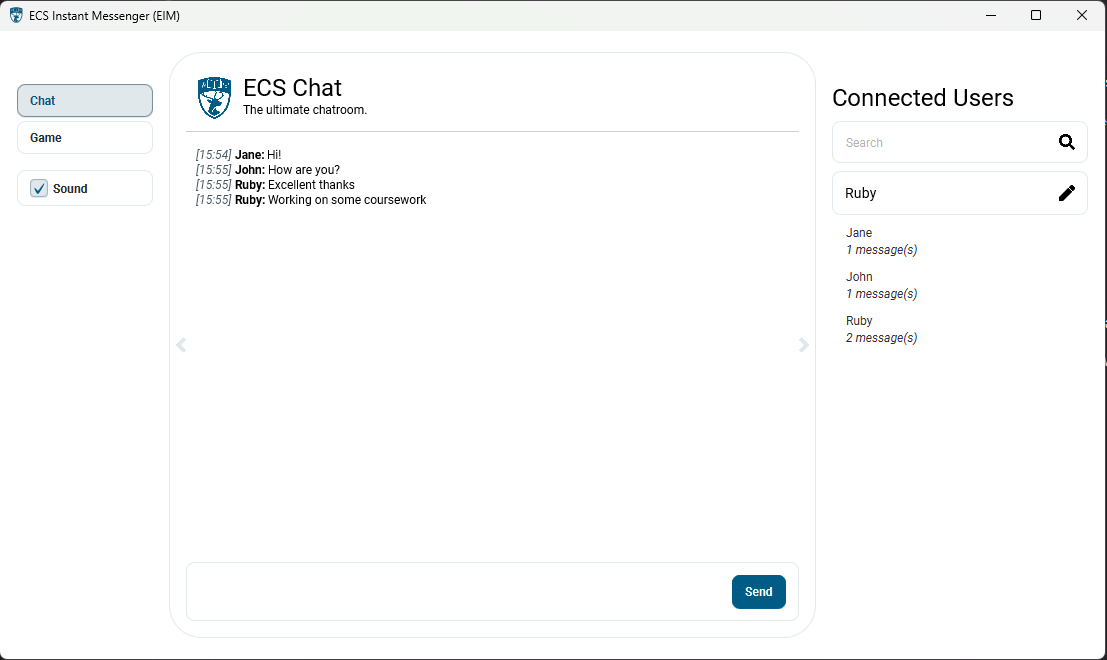Click the left chevron arrow beside the chat
This screenshot has height=660, width=1107.
[x=181, y=345]
